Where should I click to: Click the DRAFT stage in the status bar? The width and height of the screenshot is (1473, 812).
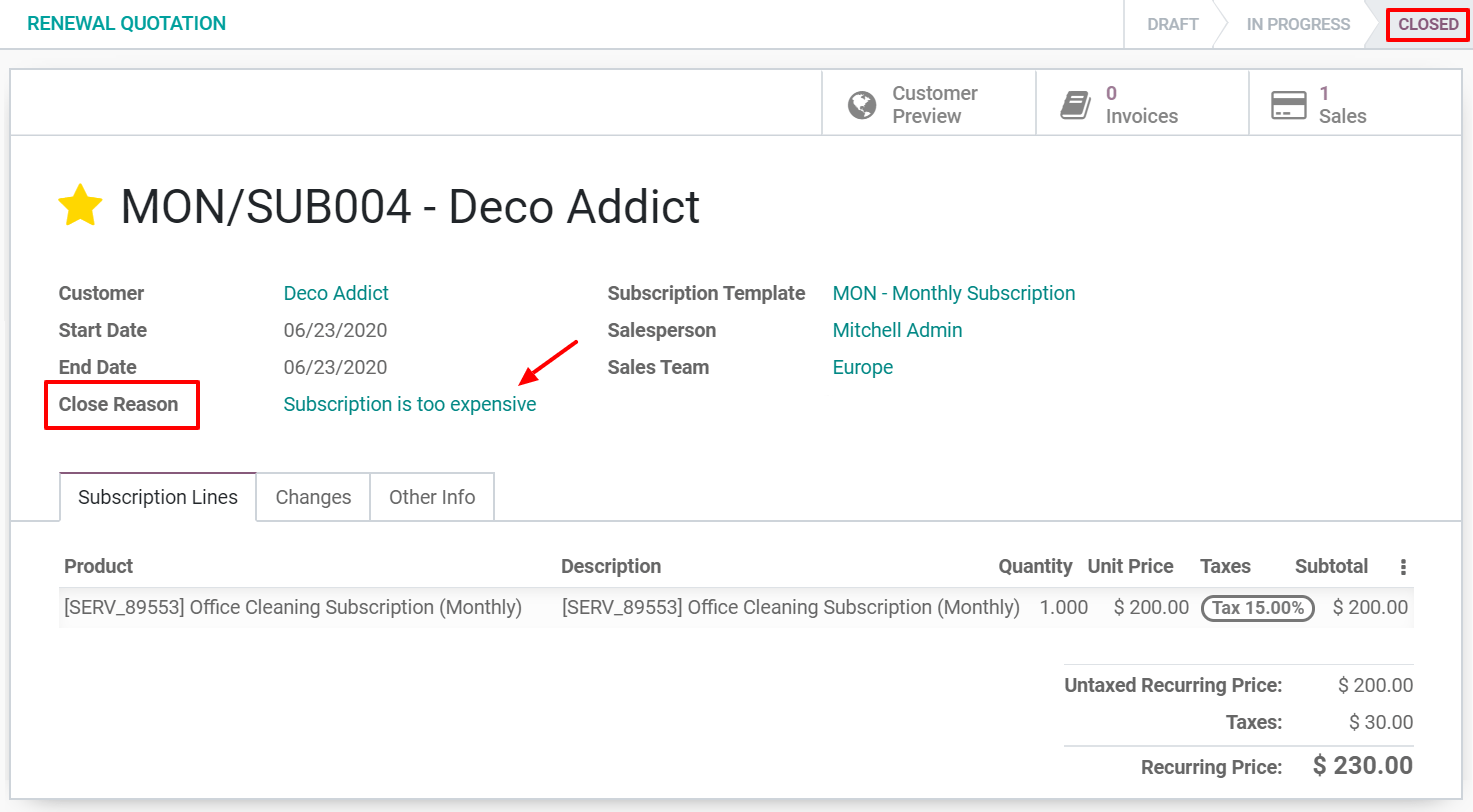pos(1172,24)
